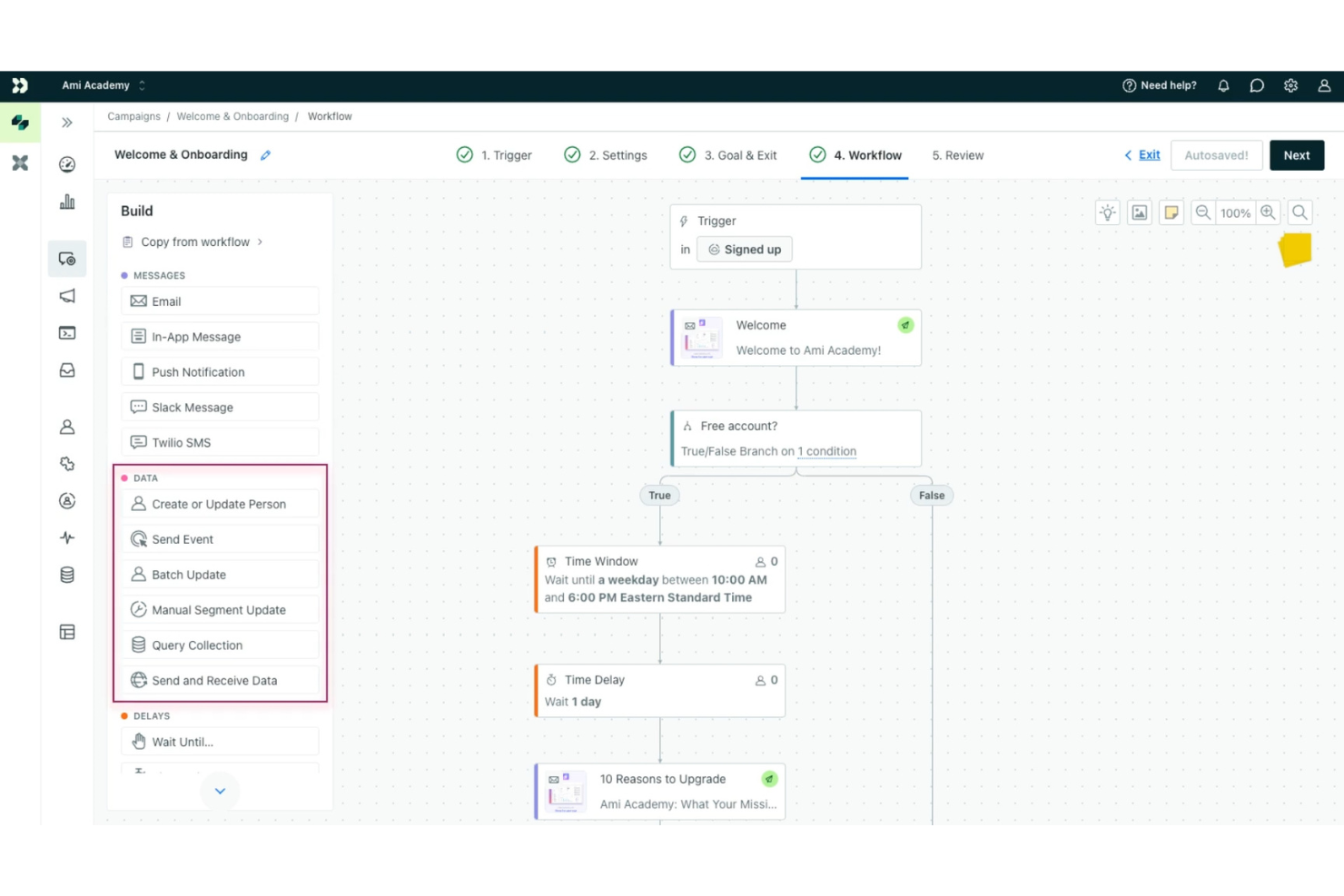Expand the Copy from workflow chevron
The width and height of the screenshot is (1344, 896).
point(262,241)
